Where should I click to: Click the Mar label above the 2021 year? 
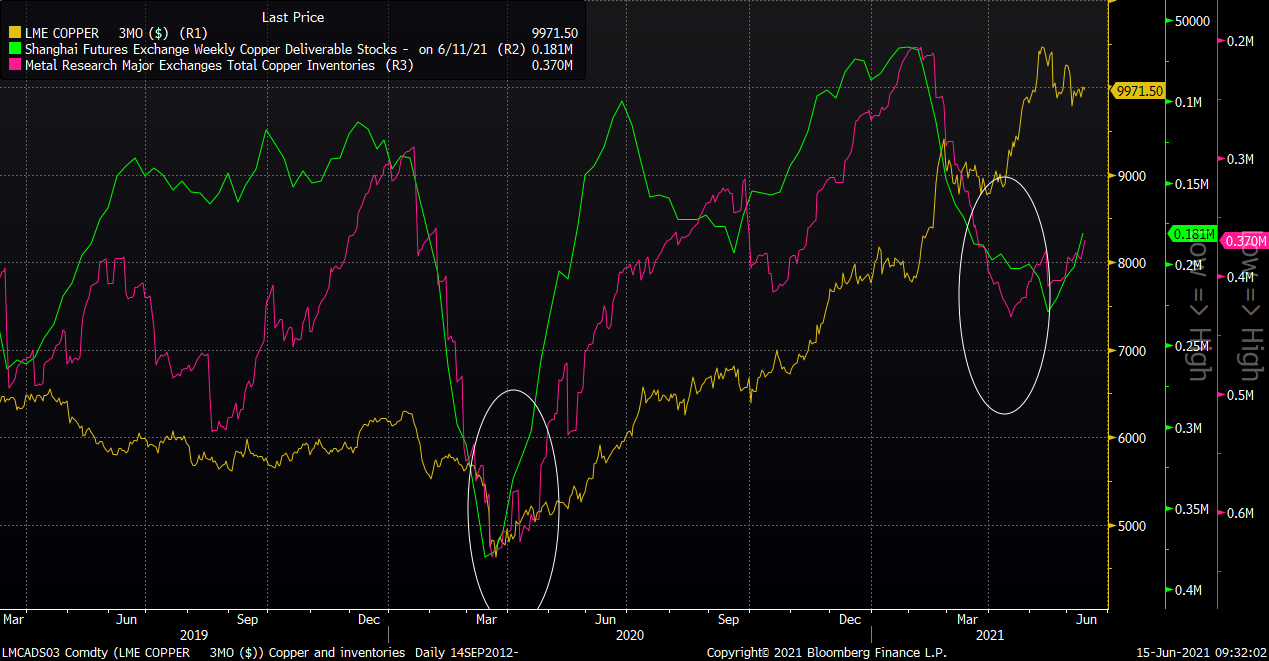tap(969, 620)
